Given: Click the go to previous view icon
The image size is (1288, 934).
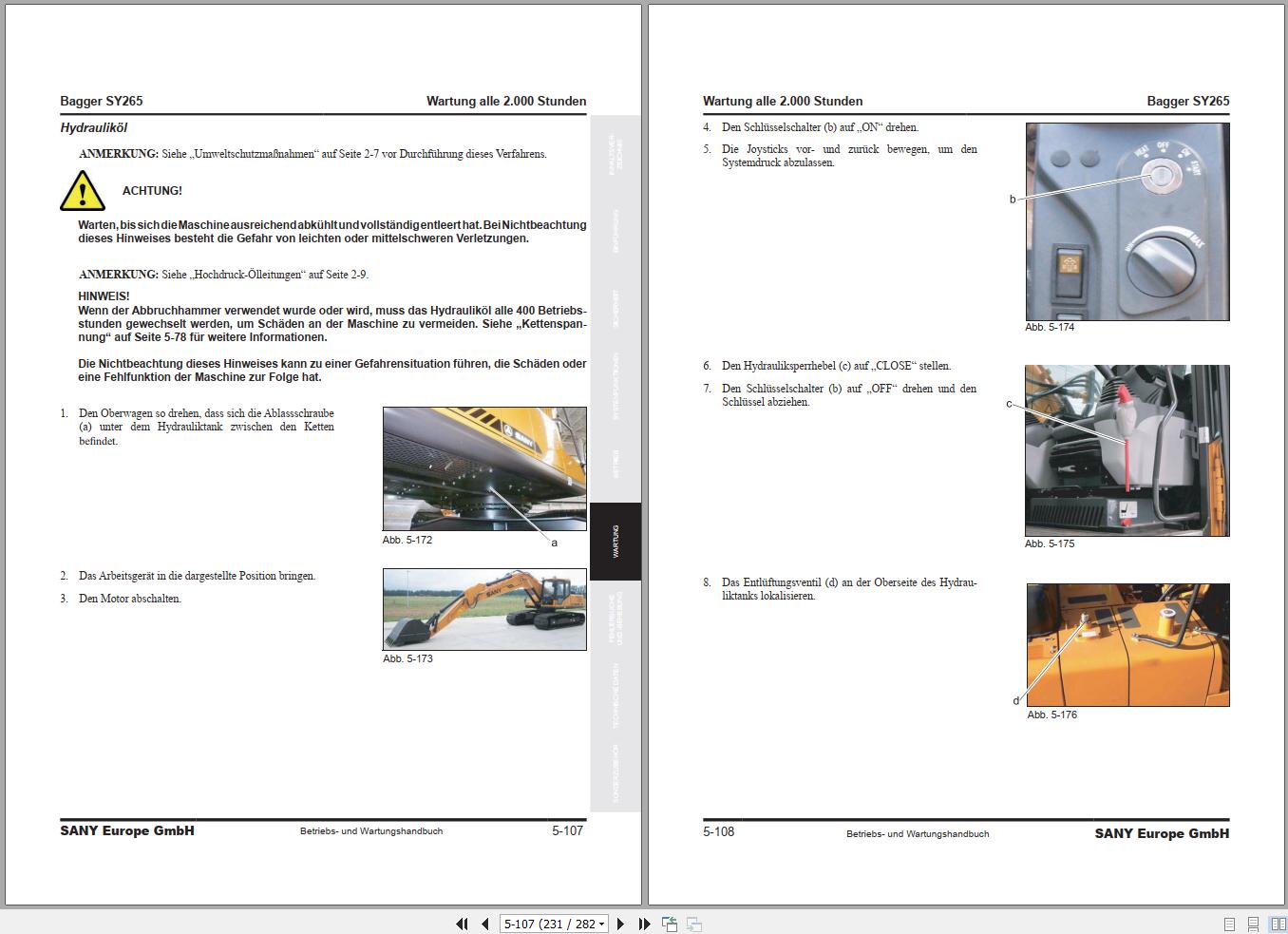Looking at the screenshot, I should click(x=670, y=924).
